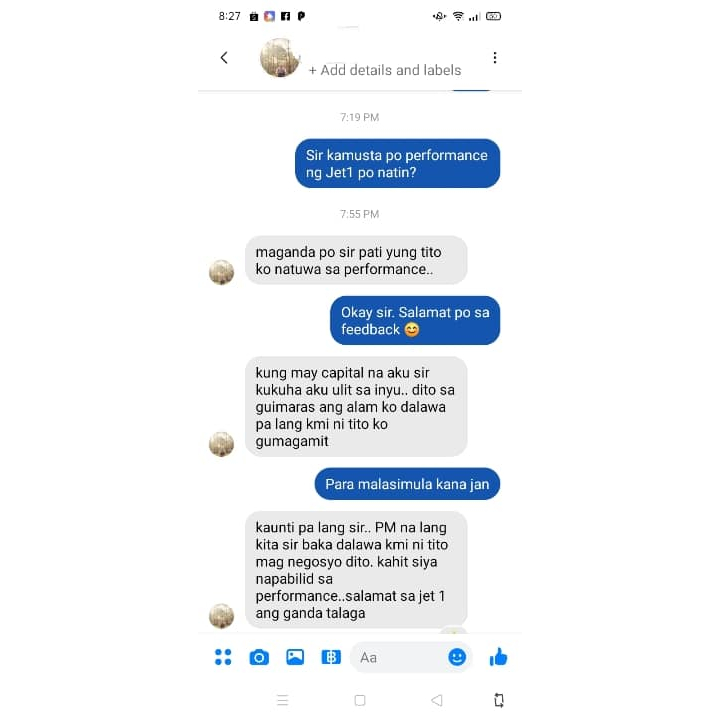Select the 'Para malasimula kana jan' message bubble
Screen dimensions: 720x720
[x=407, y=484]
